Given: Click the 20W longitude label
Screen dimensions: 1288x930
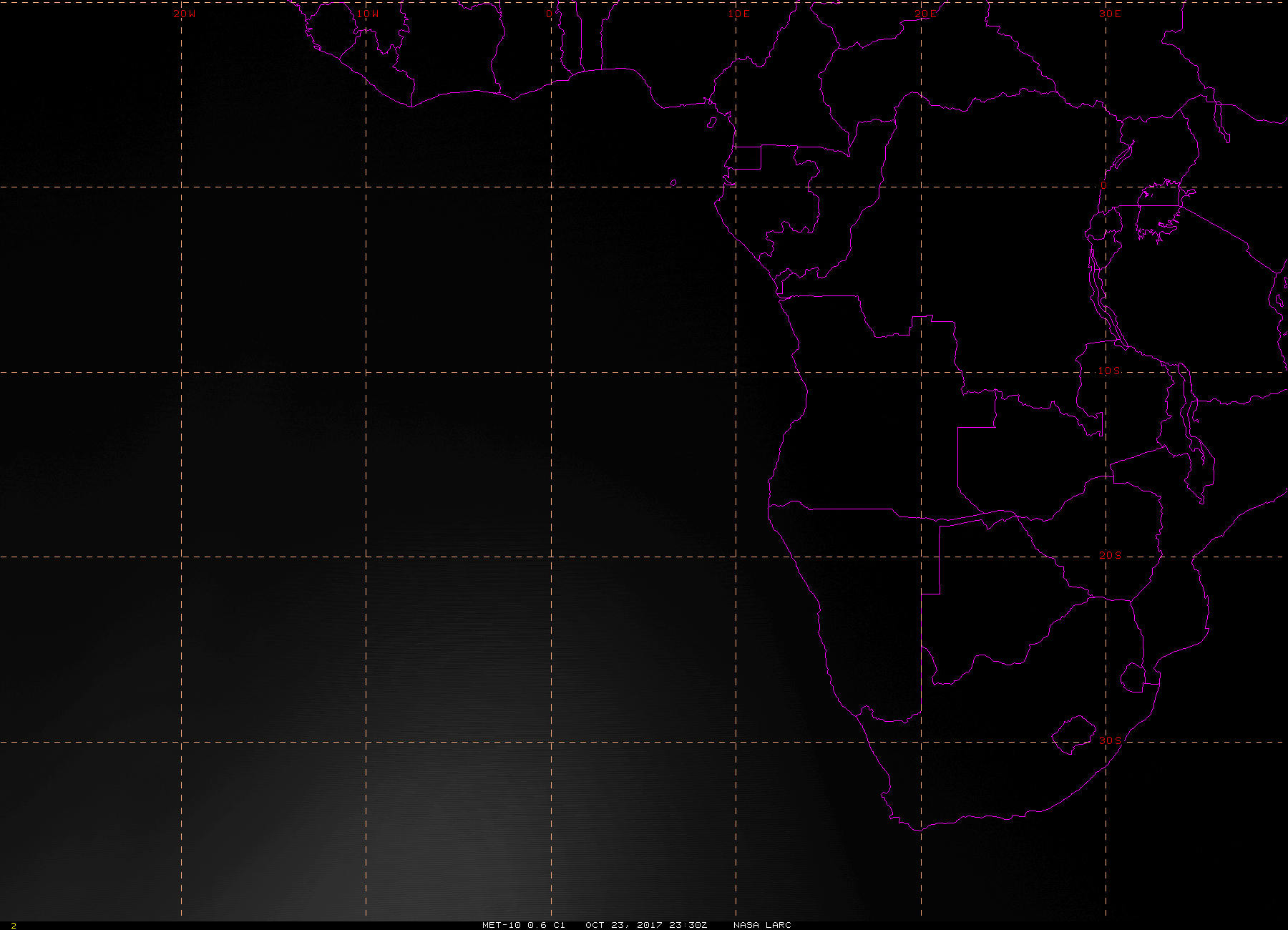Looking at the screenshot, I should pyautogui.click(x=184, y=14).
